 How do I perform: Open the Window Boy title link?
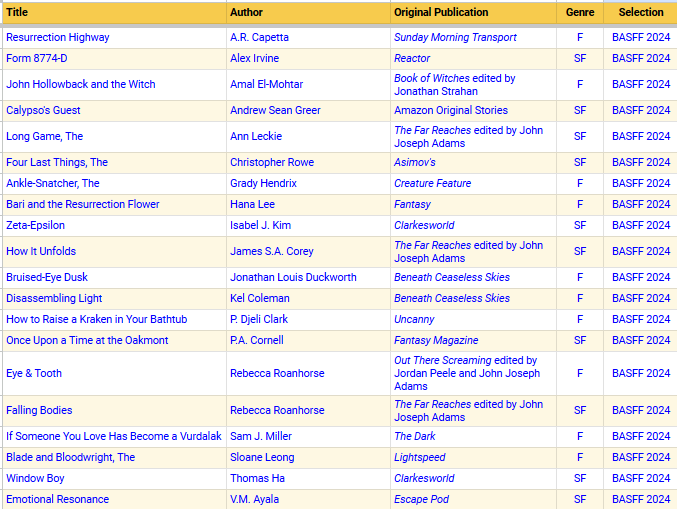(35, 478)
